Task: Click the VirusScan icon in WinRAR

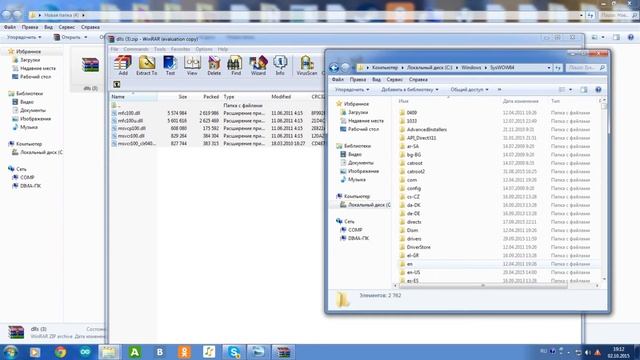Action: (x=307, y=65)
